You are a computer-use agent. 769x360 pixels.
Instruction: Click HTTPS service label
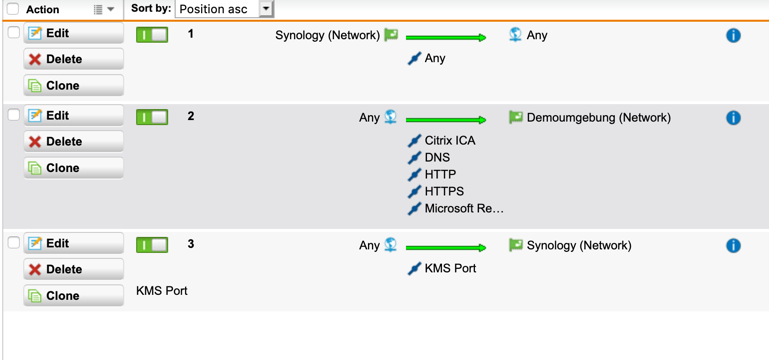pyautogui.click(x=444, y=191)
